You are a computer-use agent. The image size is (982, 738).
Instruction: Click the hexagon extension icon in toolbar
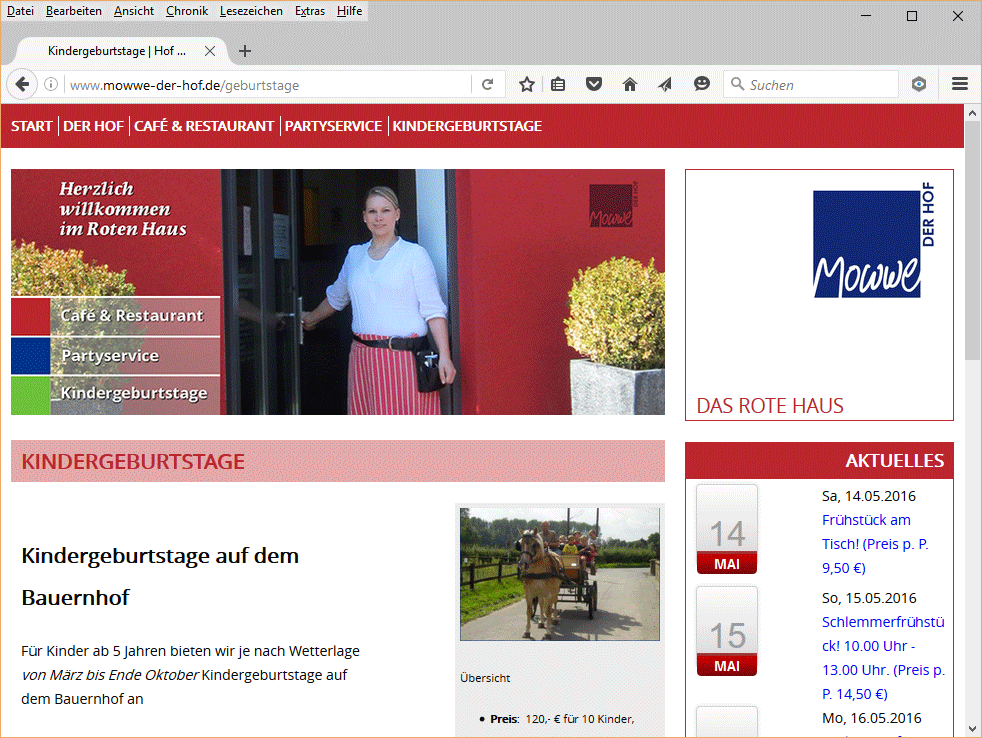pos(919,84)
